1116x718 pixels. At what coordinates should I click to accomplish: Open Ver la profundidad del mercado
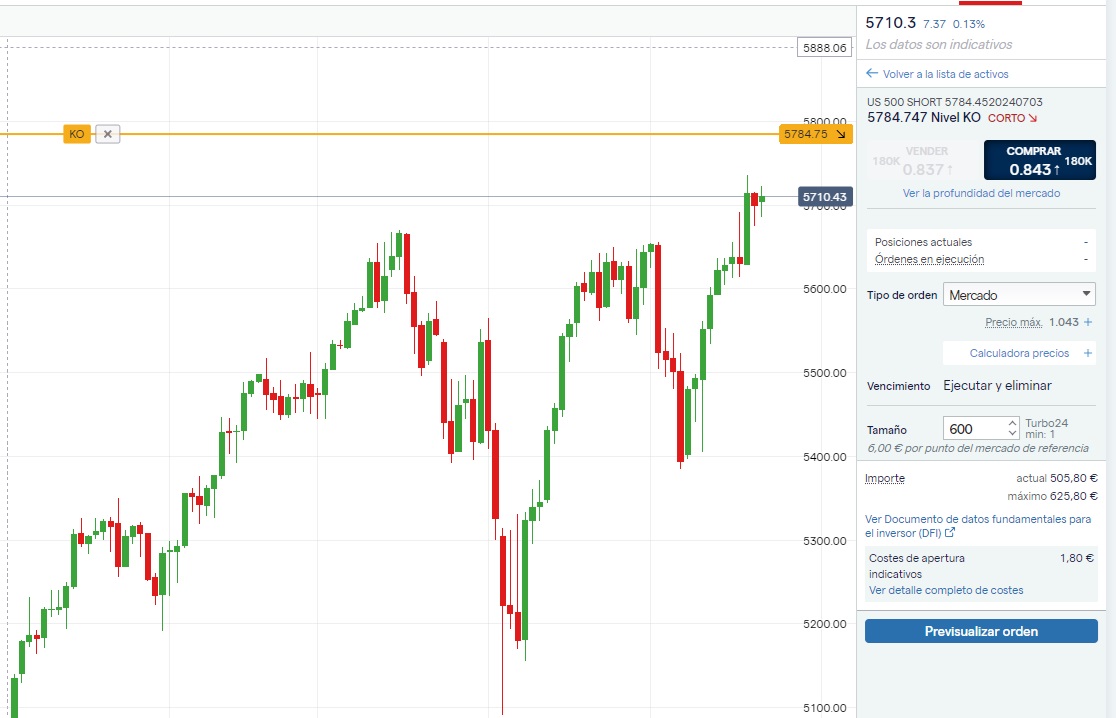981,193
